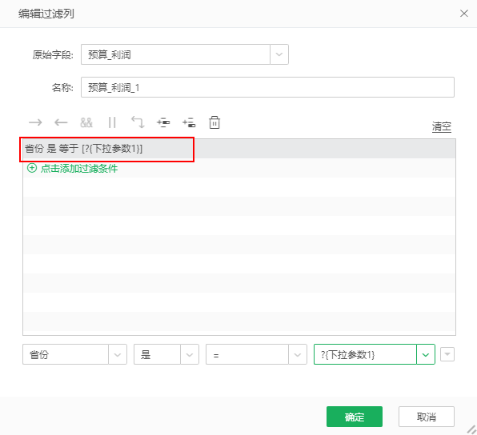
Task: Click the && AND operator icon
Action: click(x=86, y=123)
